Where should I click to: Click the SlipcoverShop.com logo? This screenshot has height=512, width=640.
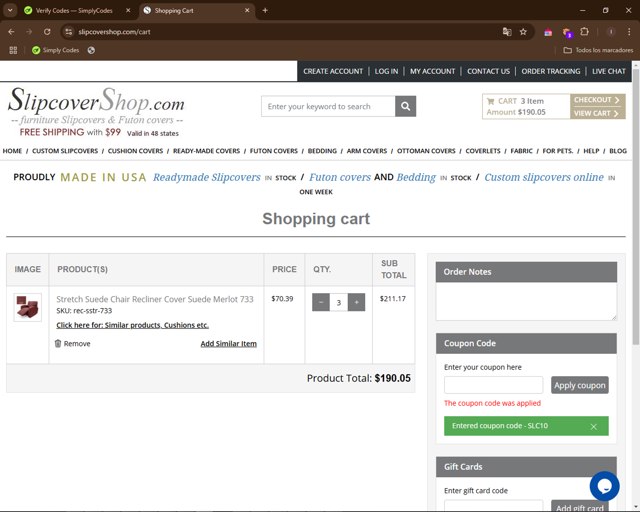(96, 111)
